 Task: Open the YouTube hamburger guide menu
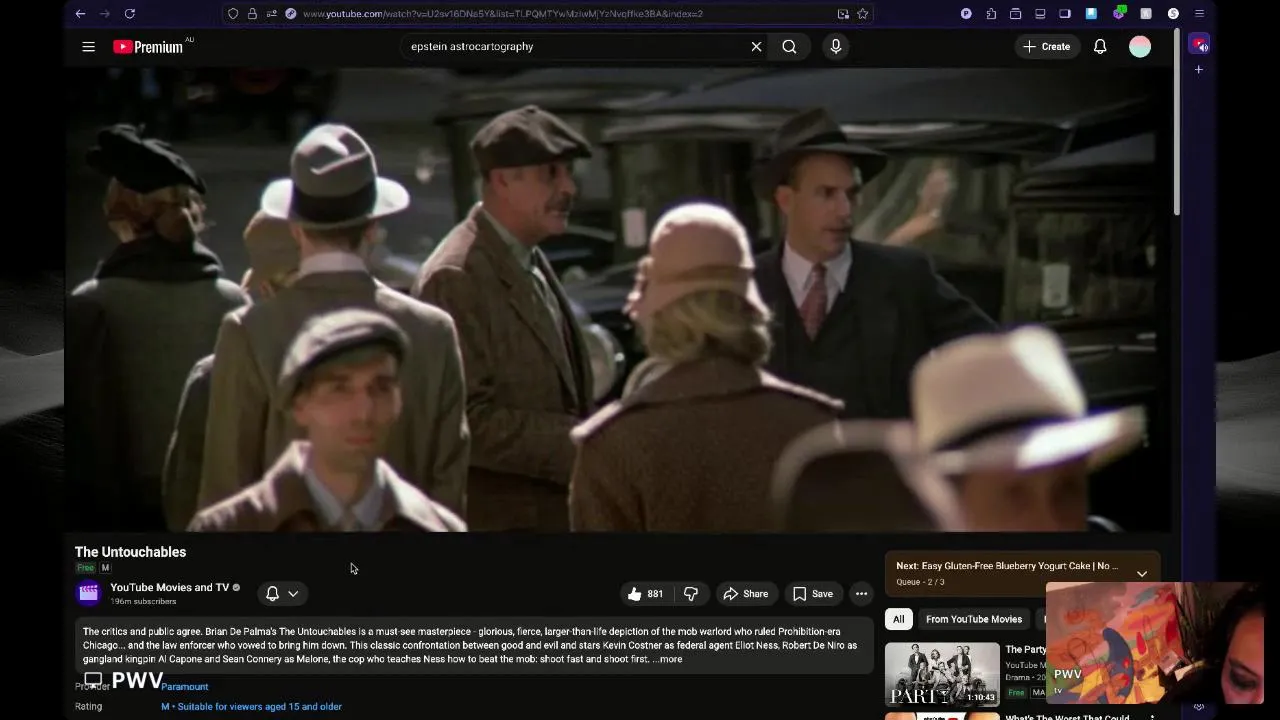point(88,46)
